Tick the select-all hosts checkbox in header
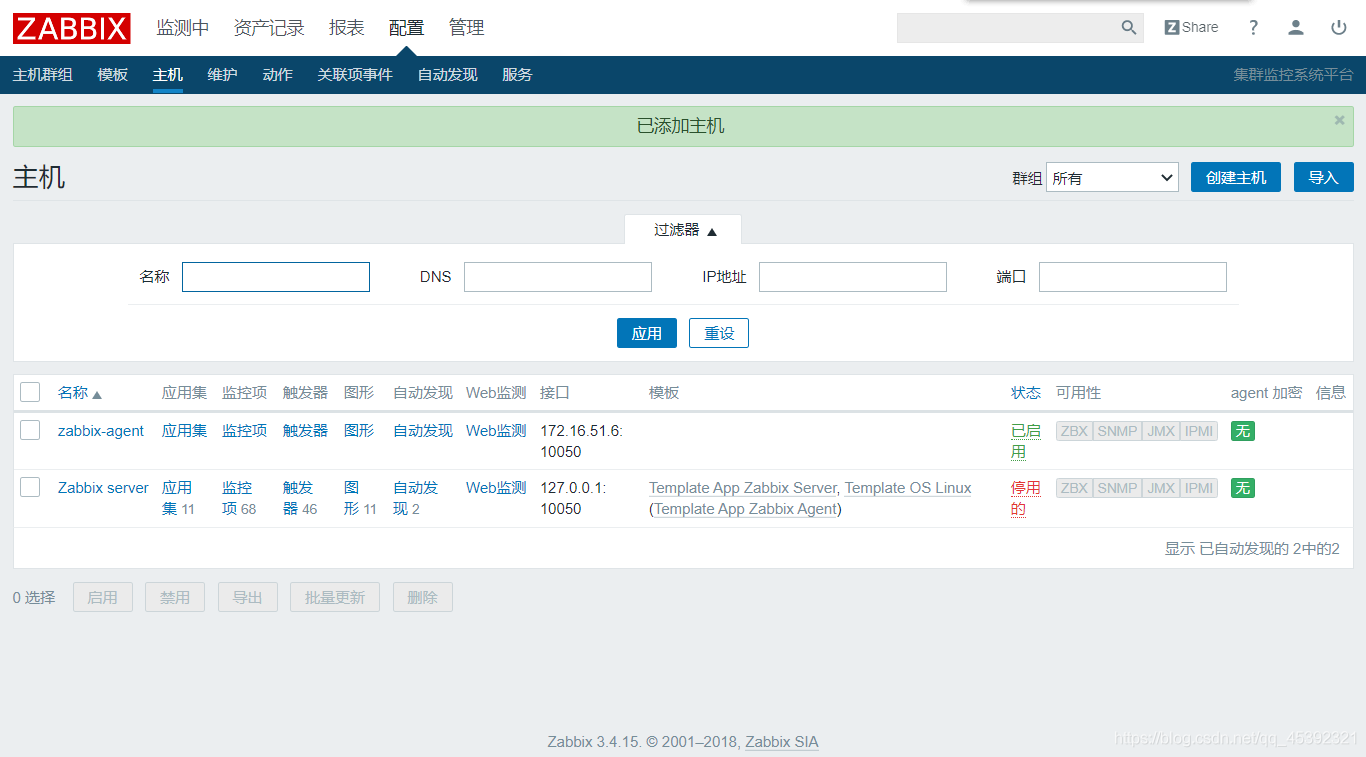 [30, 392]
